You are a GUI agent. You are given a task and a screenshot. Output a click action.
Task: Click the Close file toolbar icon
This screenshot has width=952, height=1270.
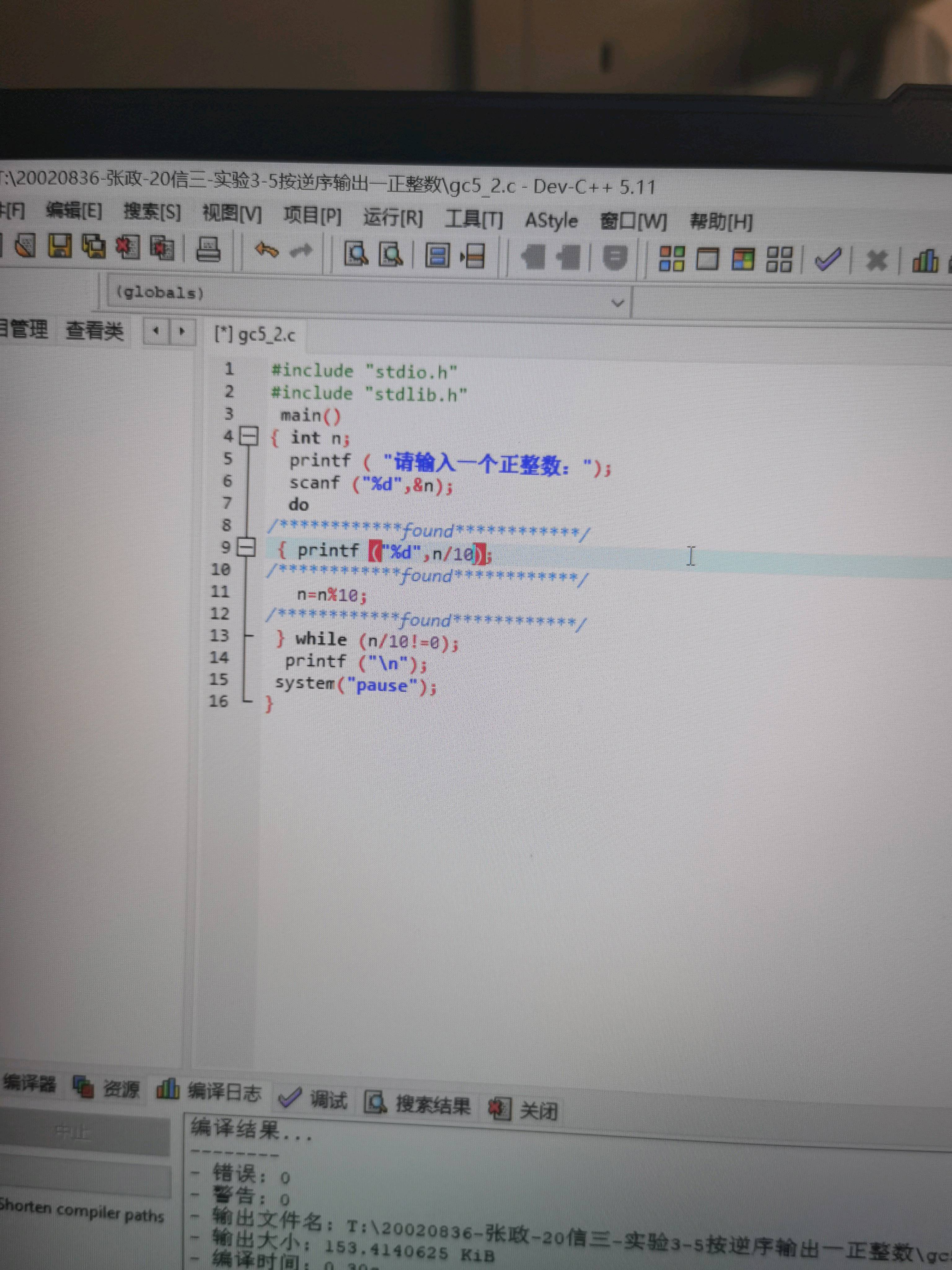click(127, 247)
